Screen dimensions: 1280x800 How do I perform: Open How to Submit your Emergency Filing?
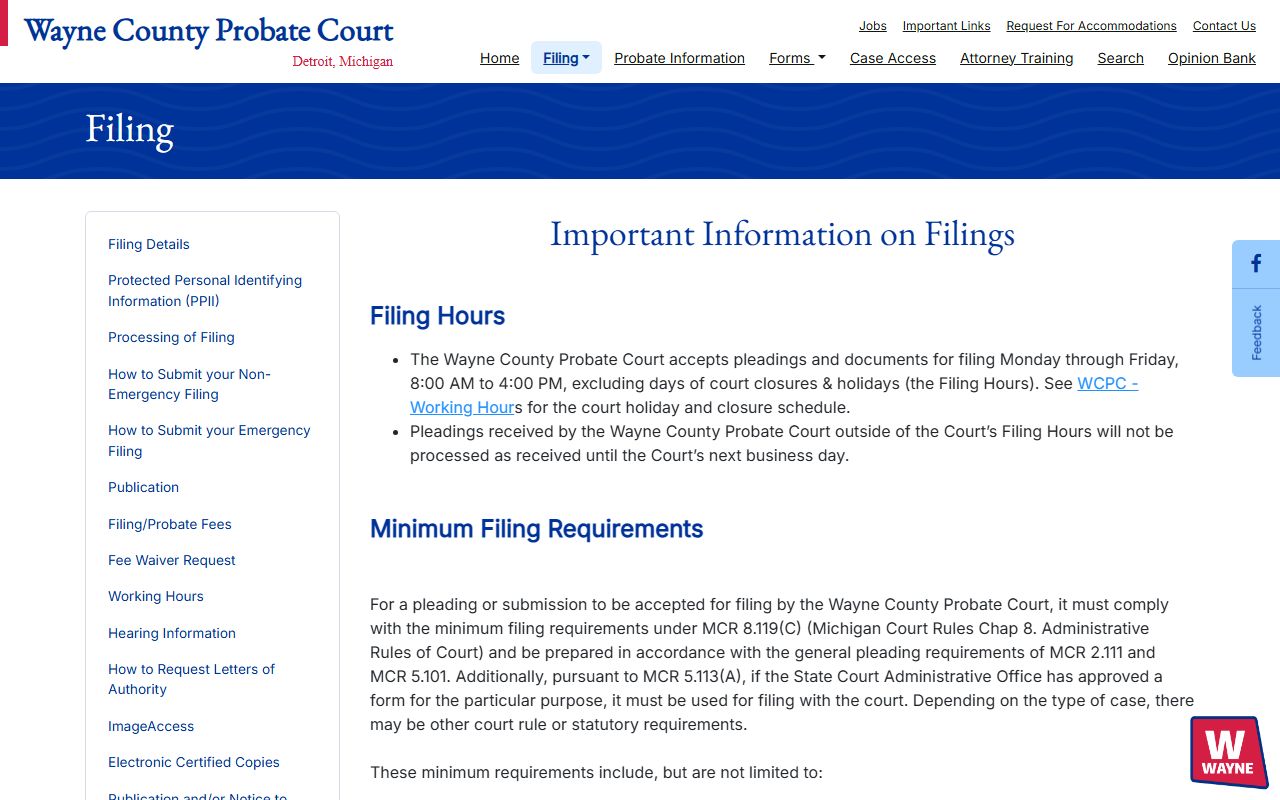(209, 441)
